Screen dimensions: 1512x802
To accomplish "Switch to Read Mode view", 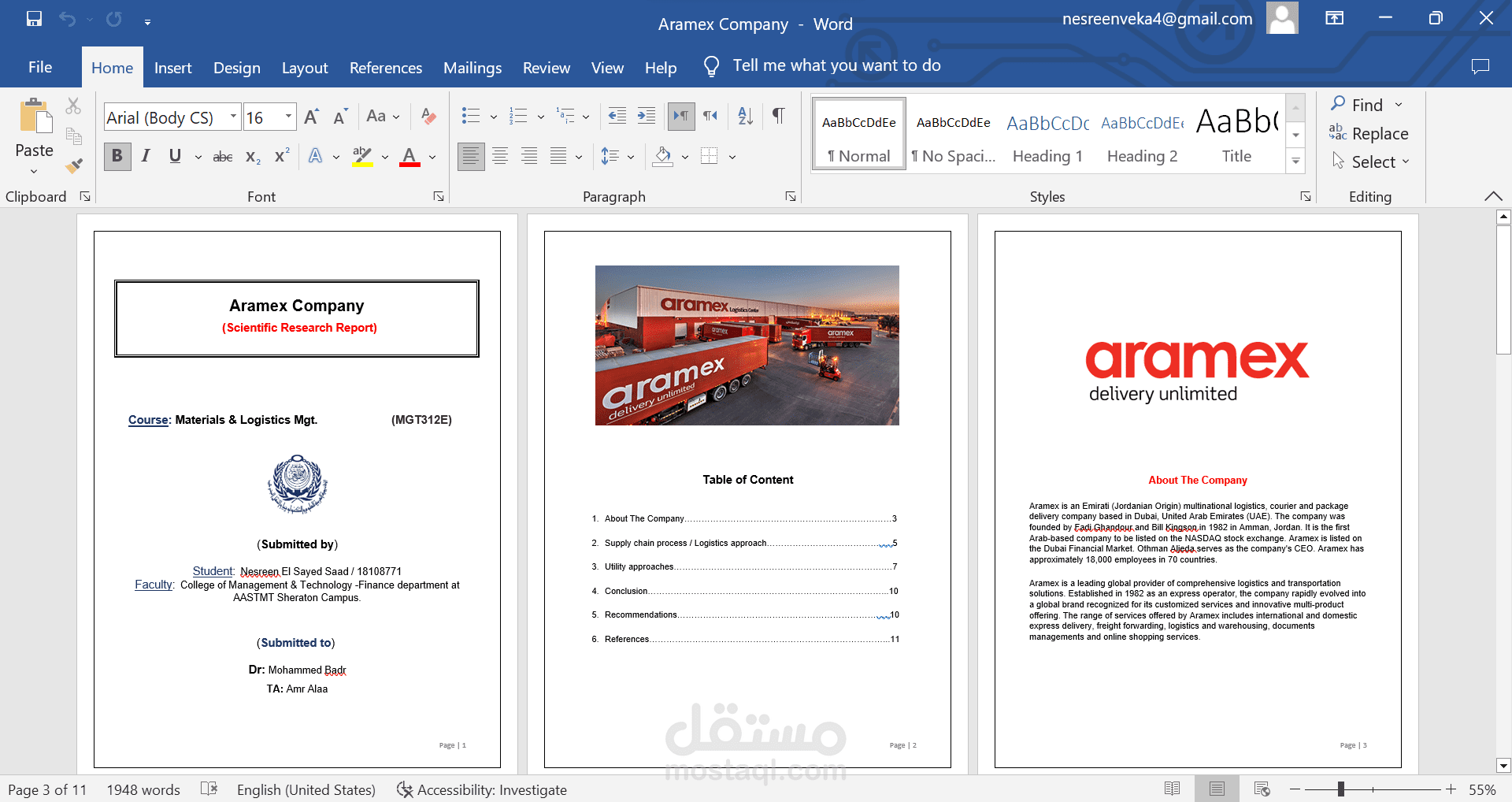I will (x=1172, y=789).
